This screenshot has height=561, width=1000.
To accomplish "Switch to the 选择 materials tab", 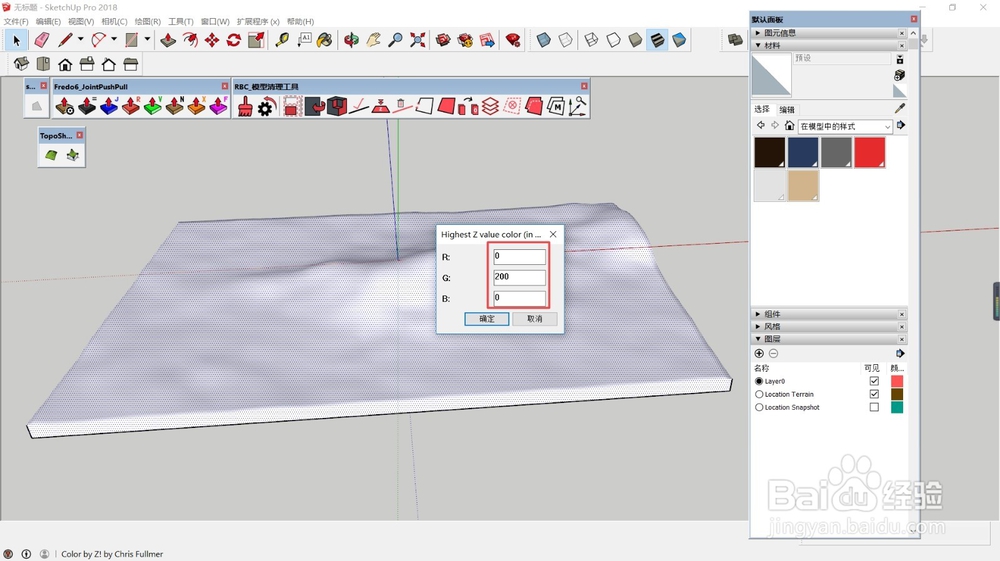I will click(762, 109).
